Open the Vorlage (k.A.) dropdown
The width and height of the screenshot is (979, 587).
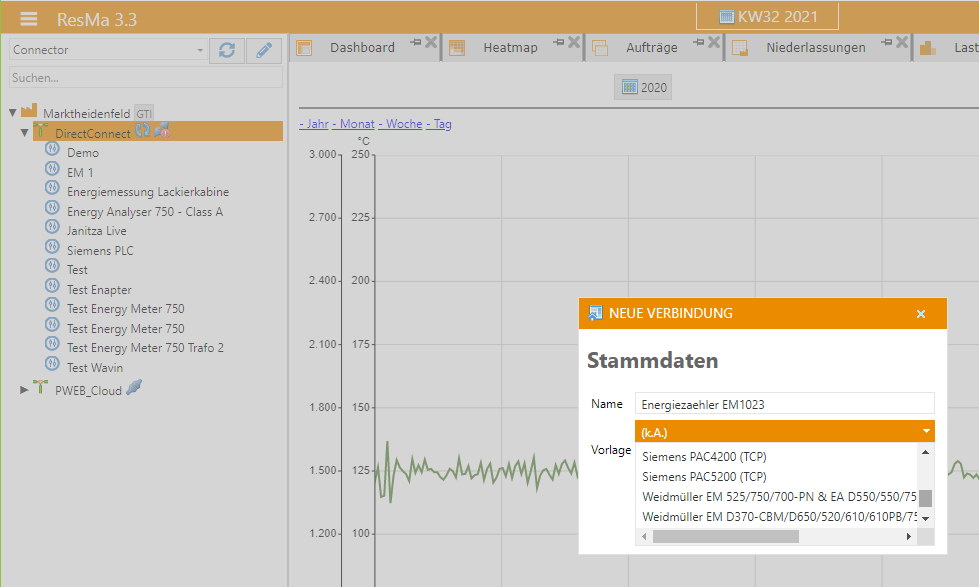pyautogui.click(x=784, y=432)
